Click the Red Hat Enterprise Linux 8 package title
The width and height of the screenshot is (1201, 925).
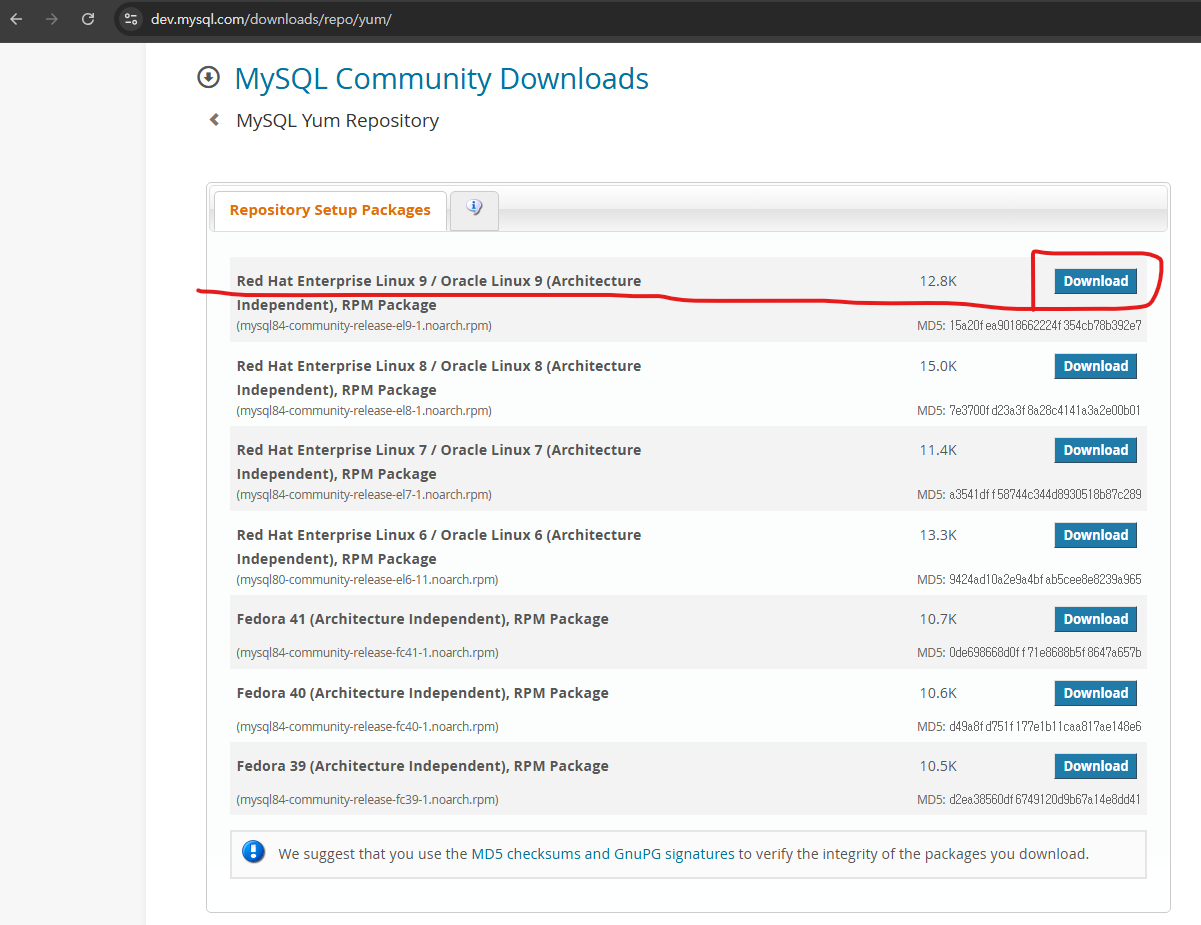click(x=439, y=378)
